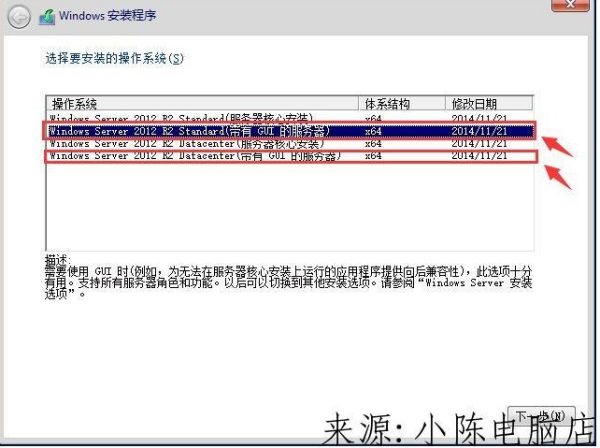Screen dimensions: 600x448
Task: Click the 操作系统 column header
Action: 203,104
